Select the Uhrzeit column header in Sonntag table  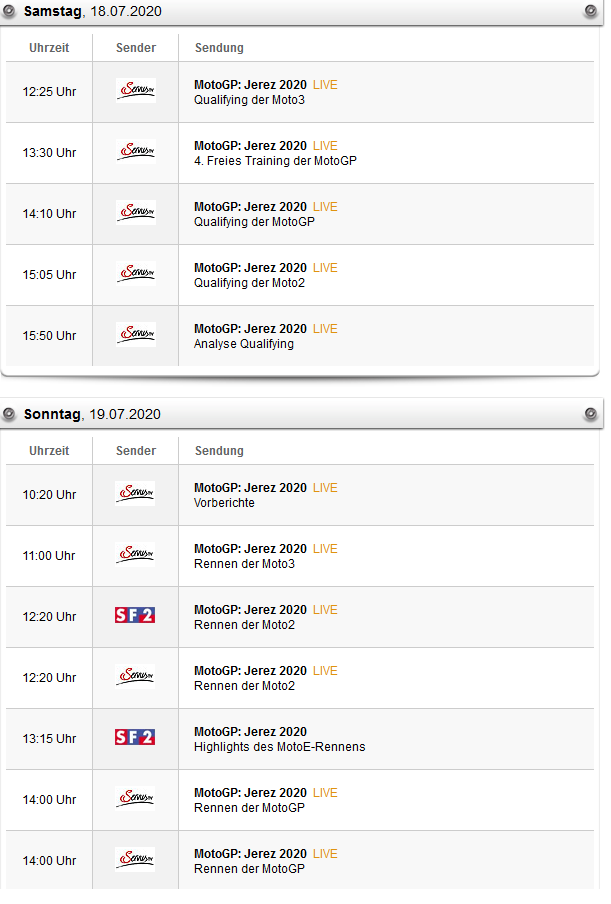coord(49,451)
